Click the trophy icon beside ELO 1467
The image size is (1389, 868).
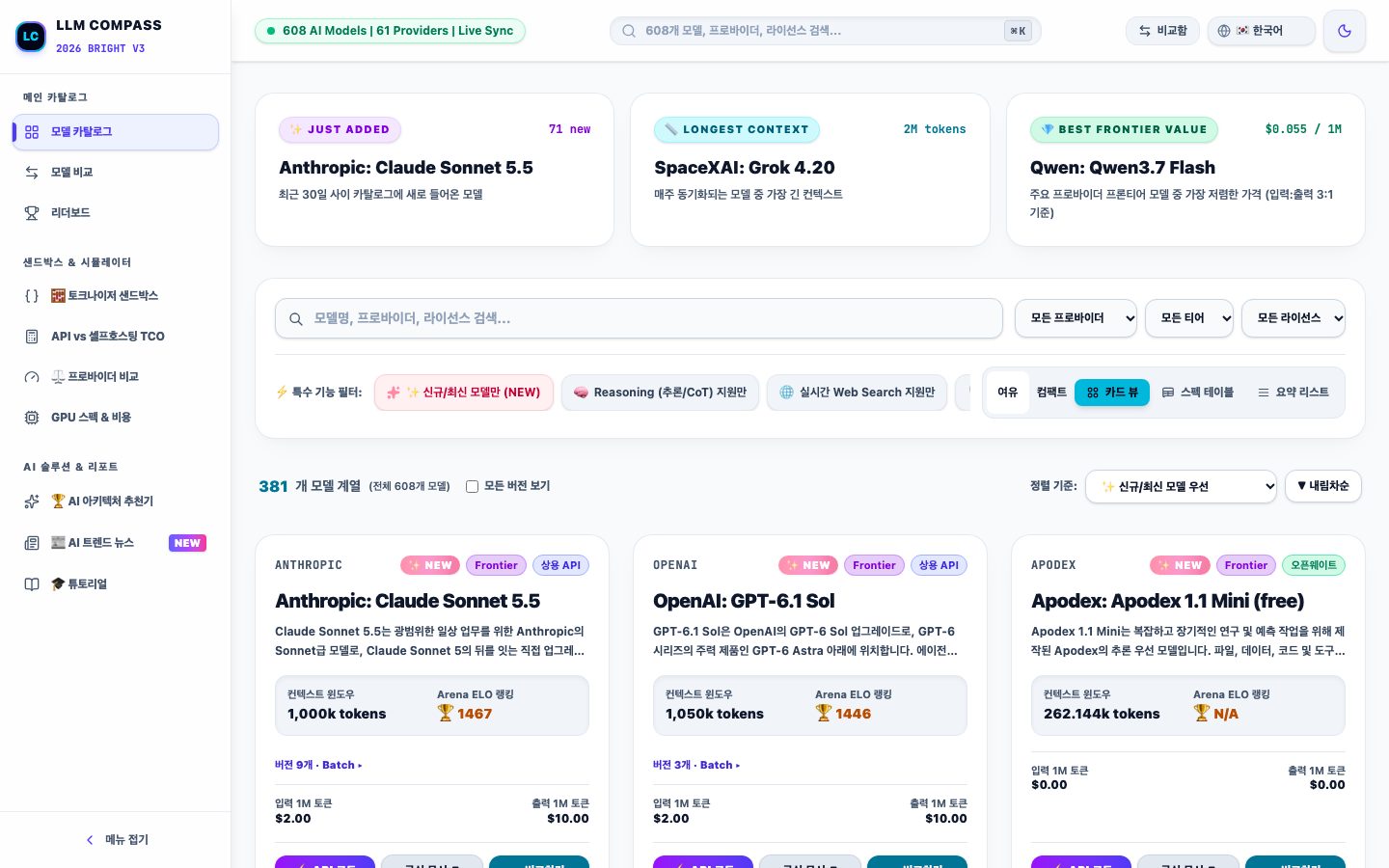(445, 714)
